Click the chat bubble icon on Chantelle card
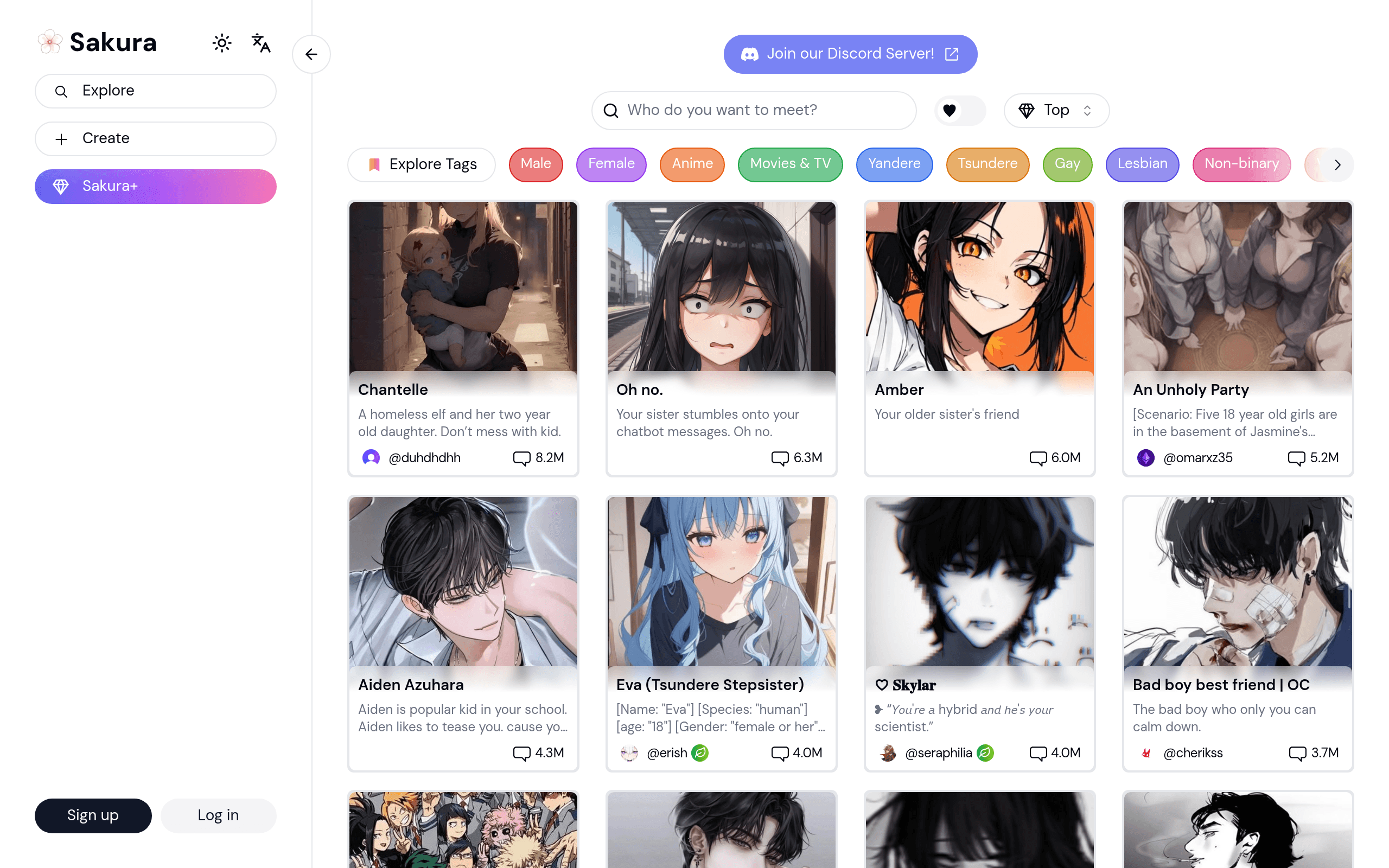The width and height of the screenshot is (1389, 868). pos(521,458)
